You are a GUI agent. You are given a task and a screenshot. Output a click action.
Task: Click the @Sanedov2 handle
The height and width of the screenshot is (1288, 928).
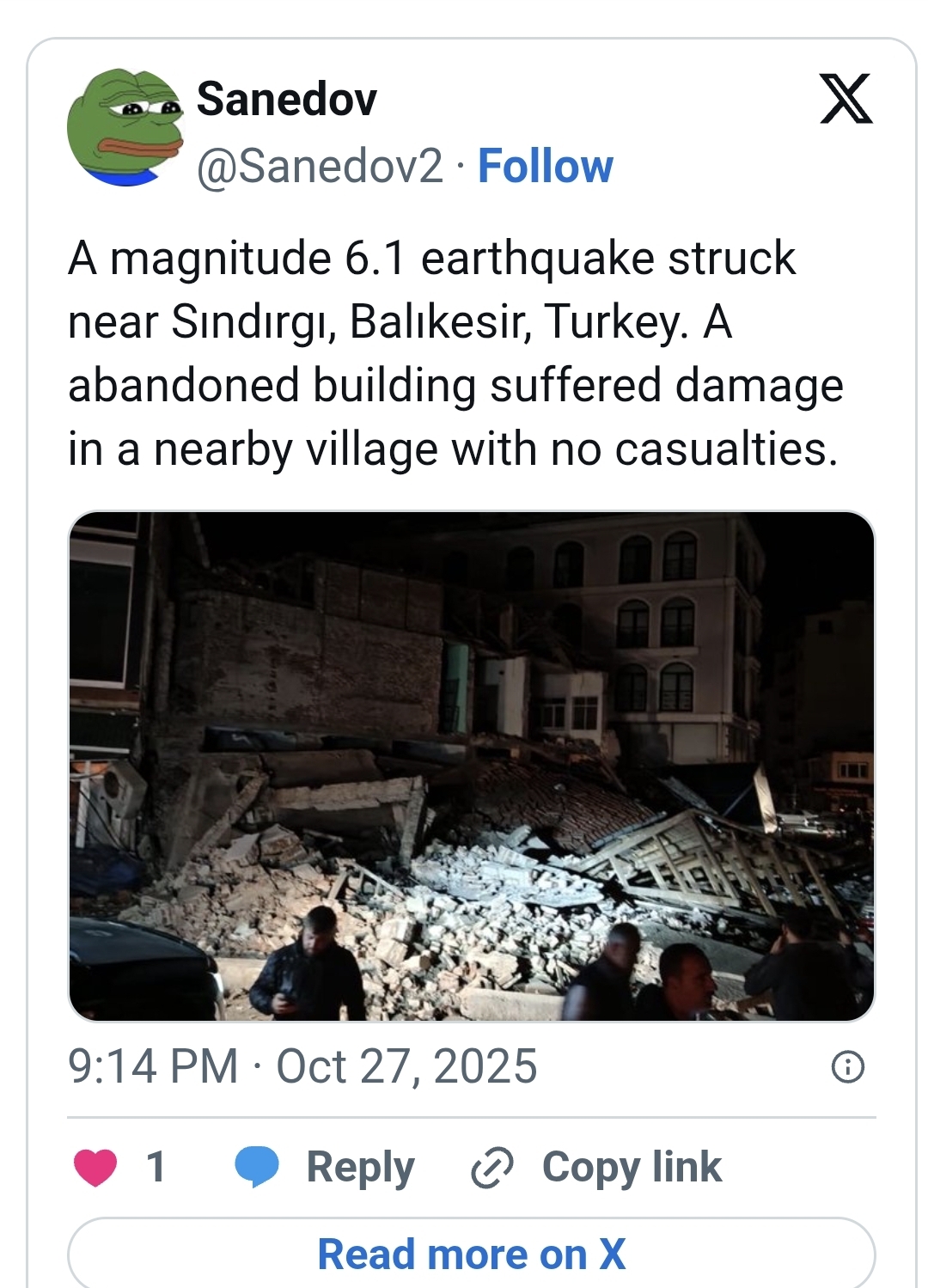click(320, 166)
